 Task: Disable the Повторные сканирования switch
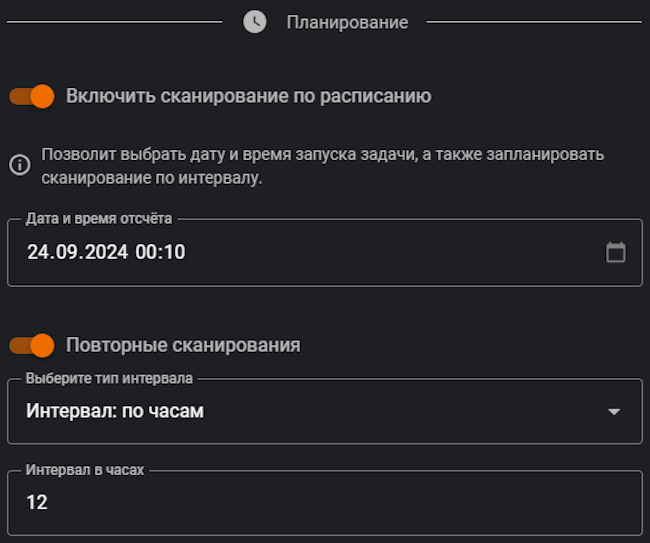point(31,345)
